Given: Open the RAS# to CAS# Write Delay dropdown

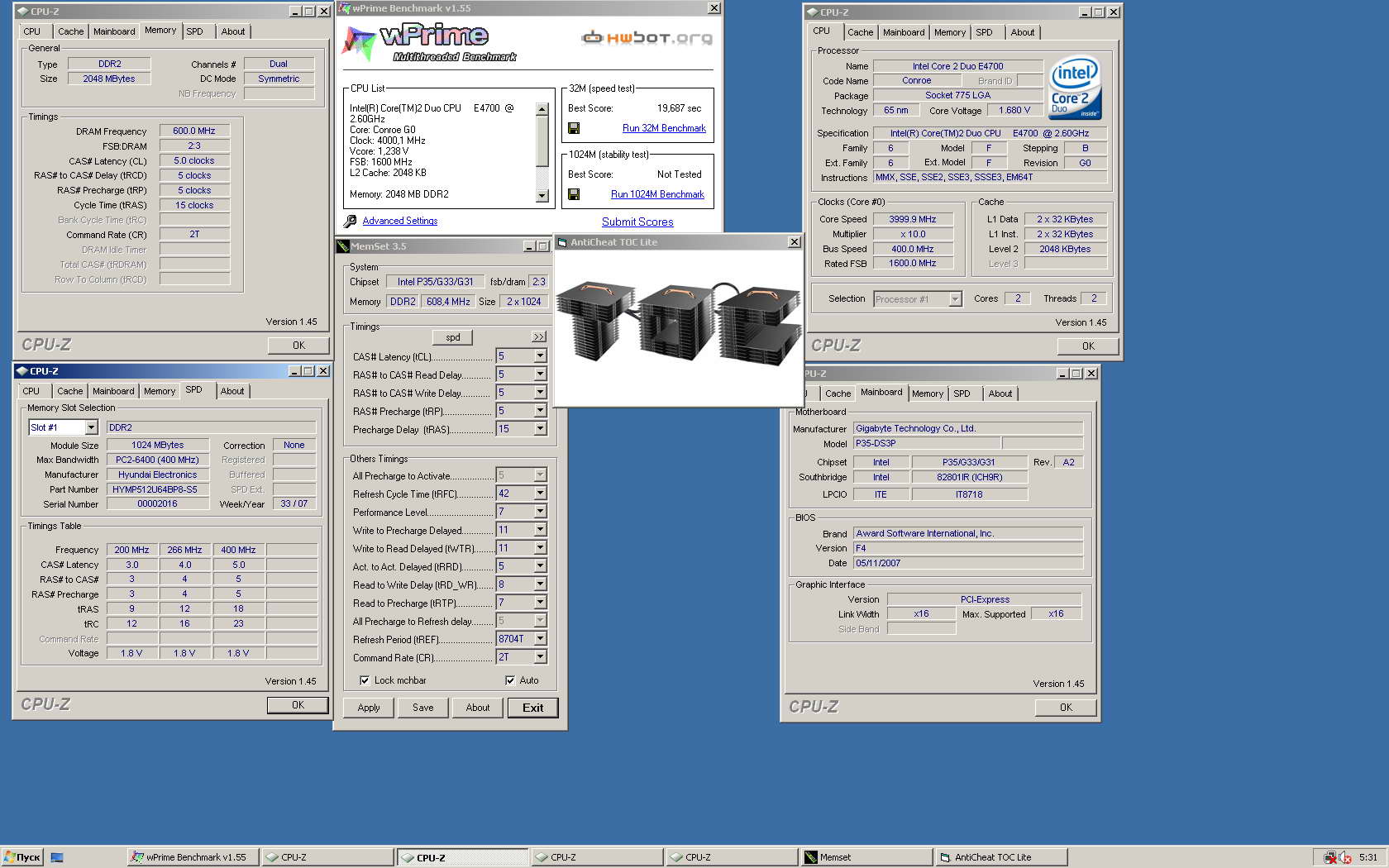Looking at the screenshot, I should 540,393.
